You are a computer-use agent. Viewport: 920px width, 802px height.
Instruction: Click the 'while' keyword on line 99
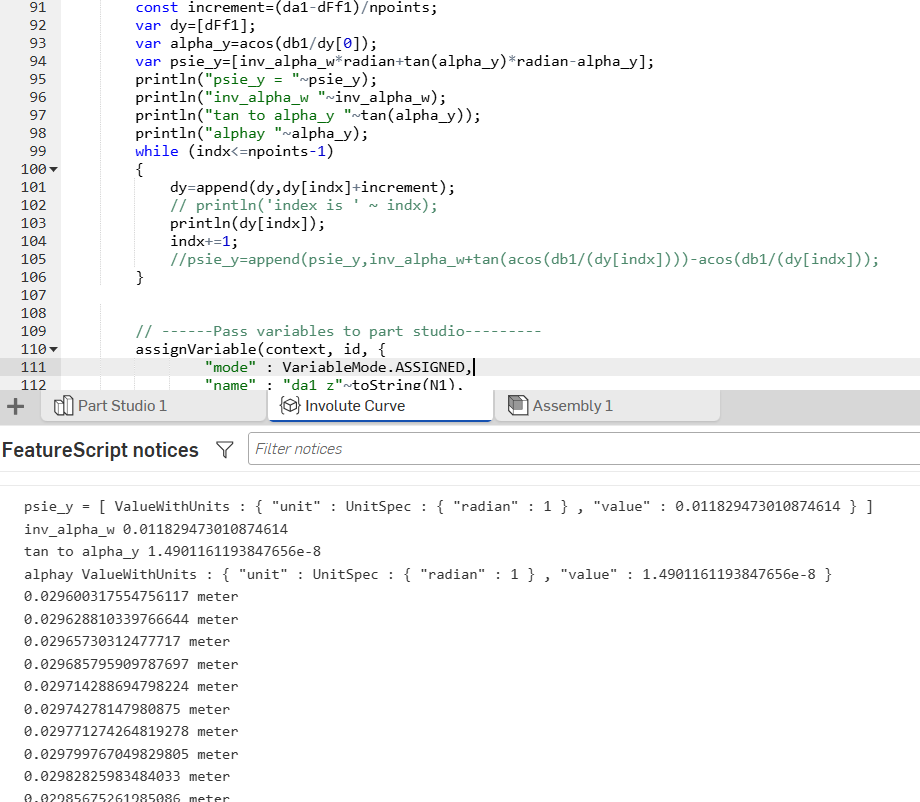[x=157, y=151]
